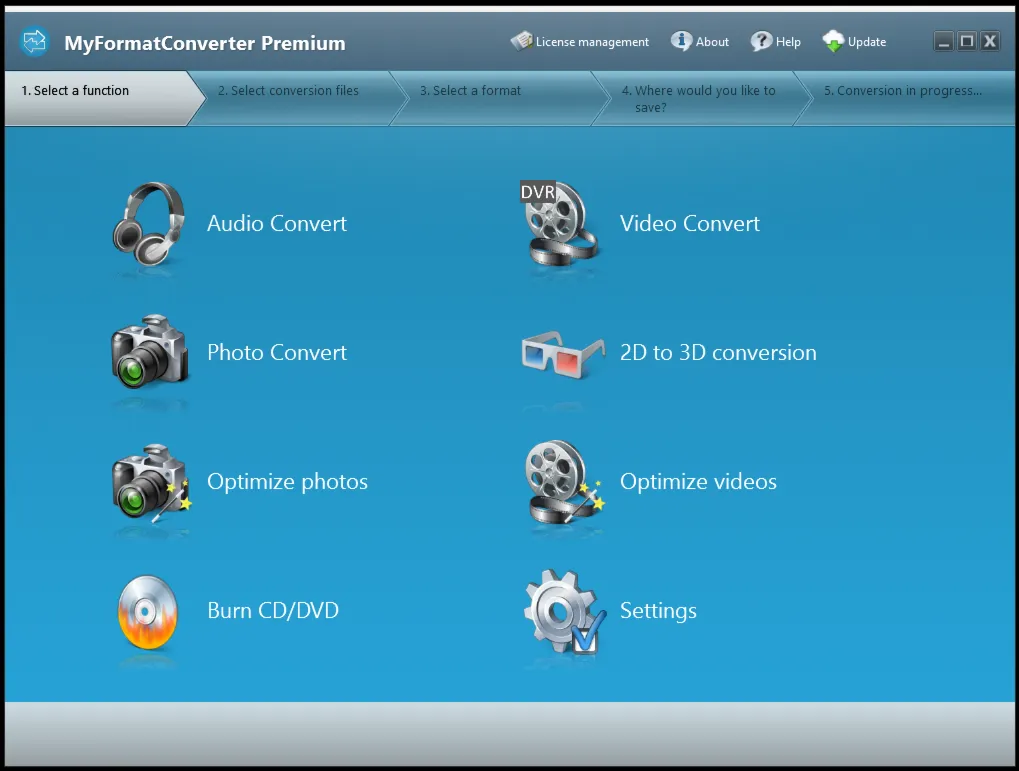Check for updates via Update text

[x=867, y=42]
